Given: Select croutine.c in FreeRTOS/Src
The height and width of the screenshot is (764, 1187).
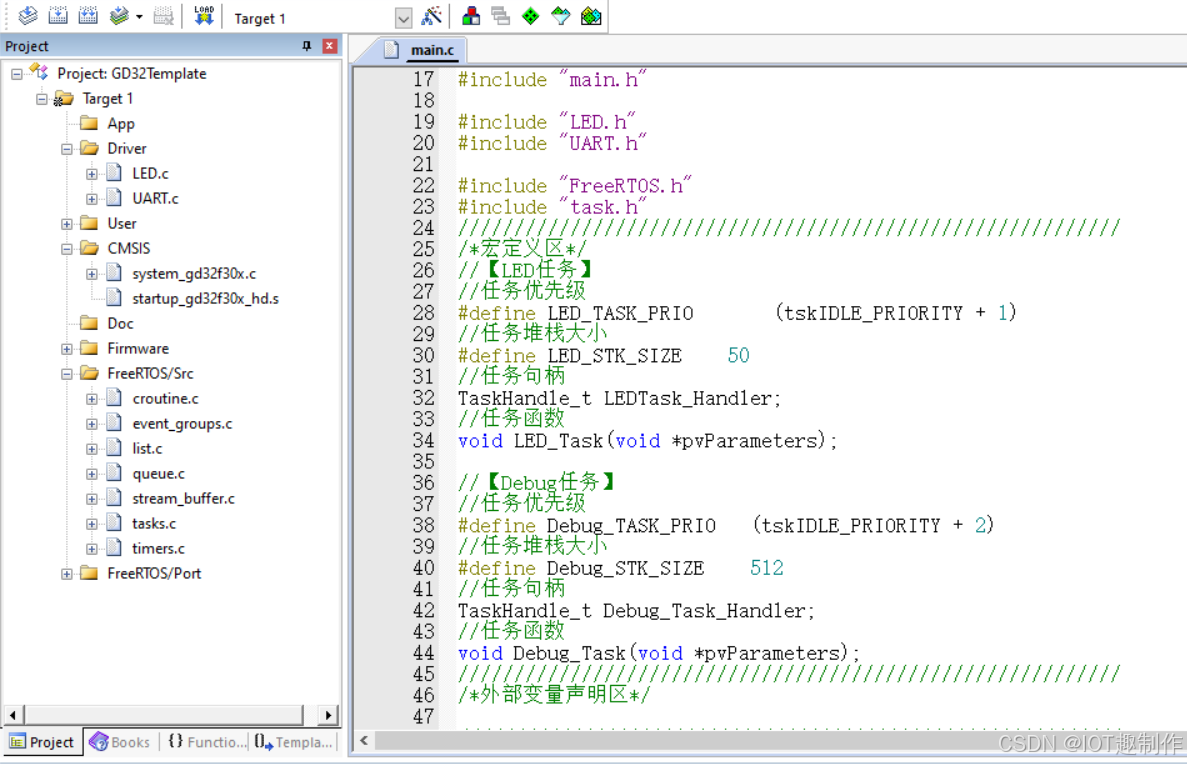Looking at the screenshot, I should tap(165, 398).
